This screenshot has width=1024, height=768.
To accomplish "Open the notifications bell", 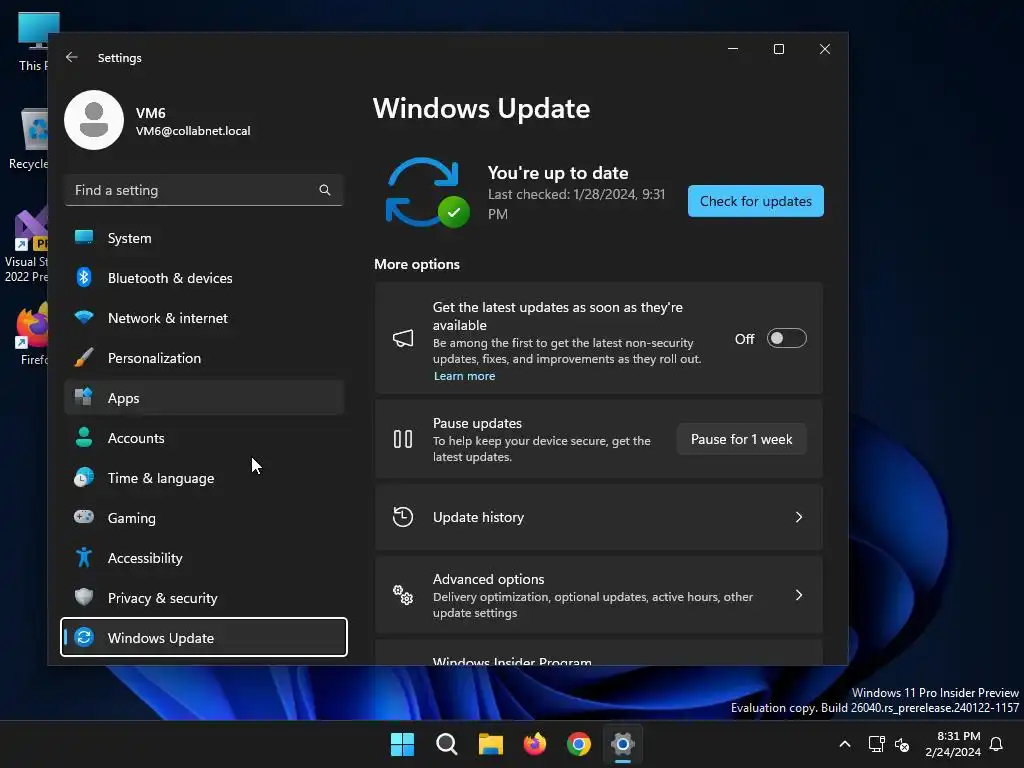I will click(x=997, y=744).
